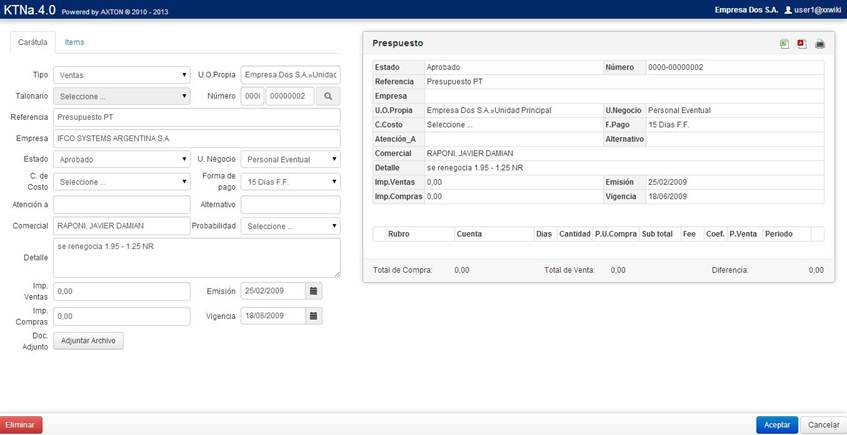This screenshot has width=847, height=435.
Task: Click the Referencia input field
Action: (x=196, y=117)
